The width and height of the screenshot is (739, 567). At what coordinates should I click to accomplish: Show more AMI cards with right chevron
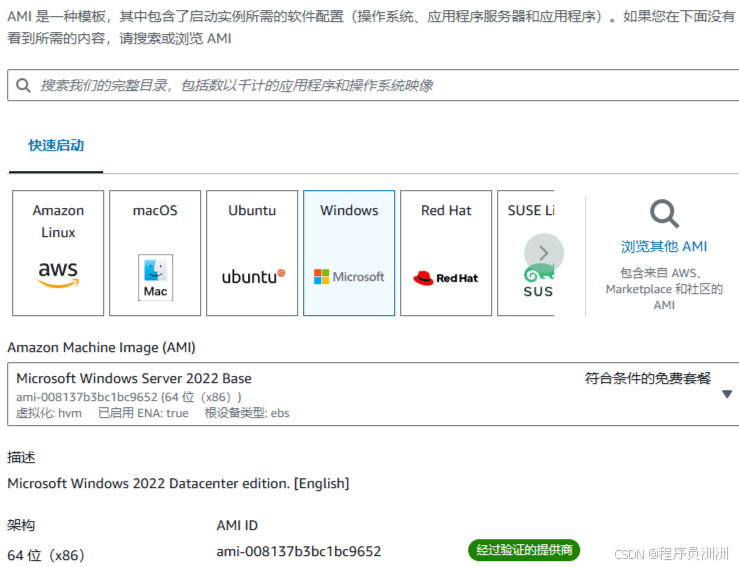(544, 253)
